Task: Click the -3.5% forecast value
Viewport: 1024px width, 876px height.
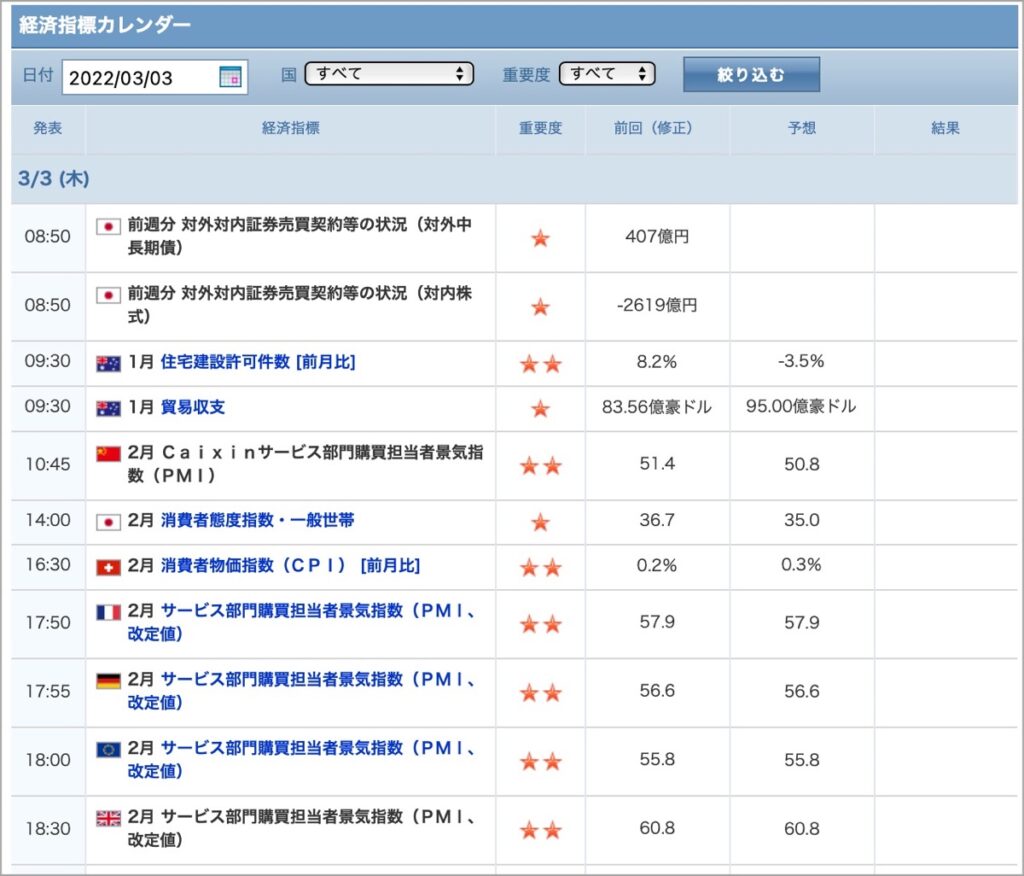Action: click(801, 361)
